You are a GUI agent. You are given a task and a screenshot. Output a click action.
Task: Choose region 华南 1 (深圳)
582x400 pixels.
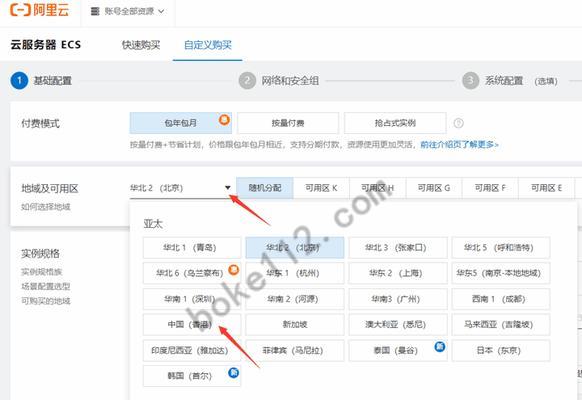(192, 299)
